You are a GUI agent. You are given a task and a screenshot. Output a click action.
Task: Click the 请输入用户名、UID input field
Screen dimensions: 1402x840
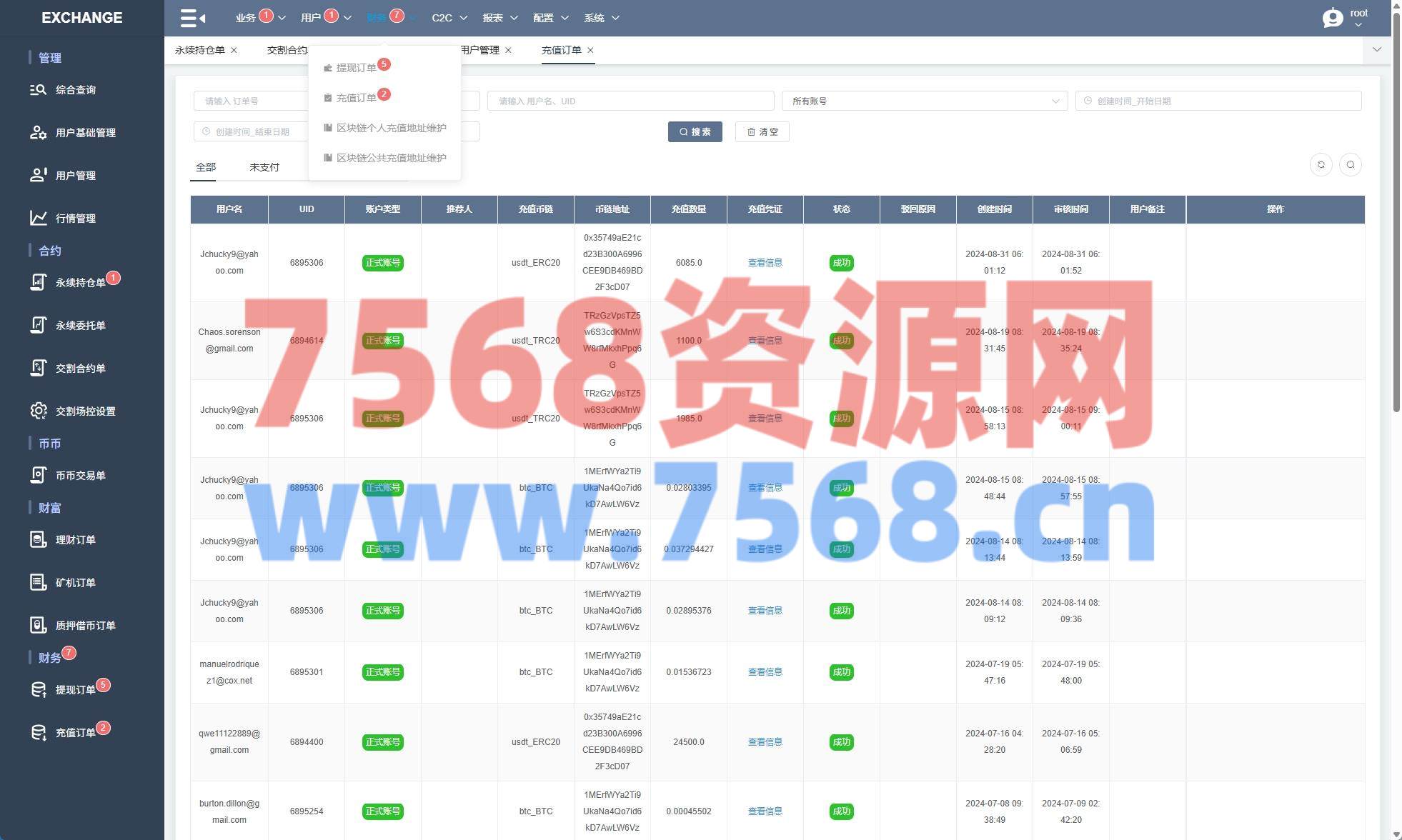point(630,101)
